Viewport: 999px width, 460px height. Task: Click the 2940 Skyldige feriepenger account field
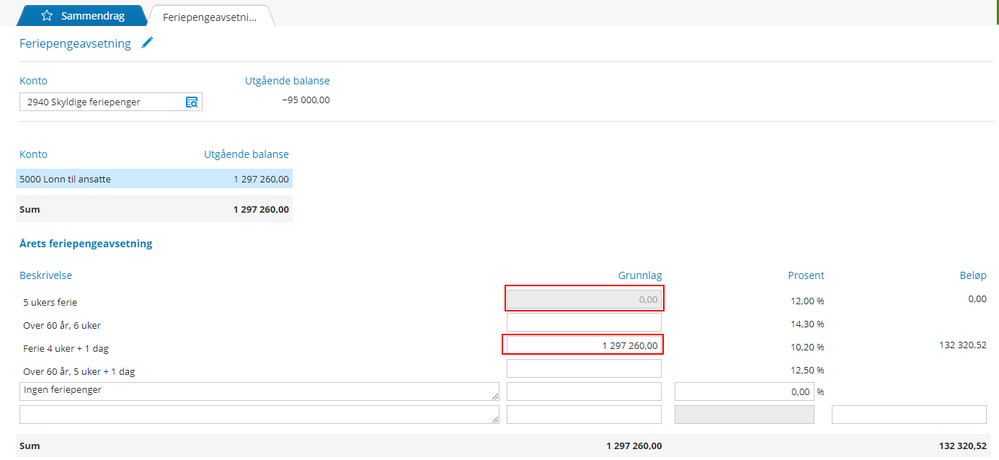111,101
